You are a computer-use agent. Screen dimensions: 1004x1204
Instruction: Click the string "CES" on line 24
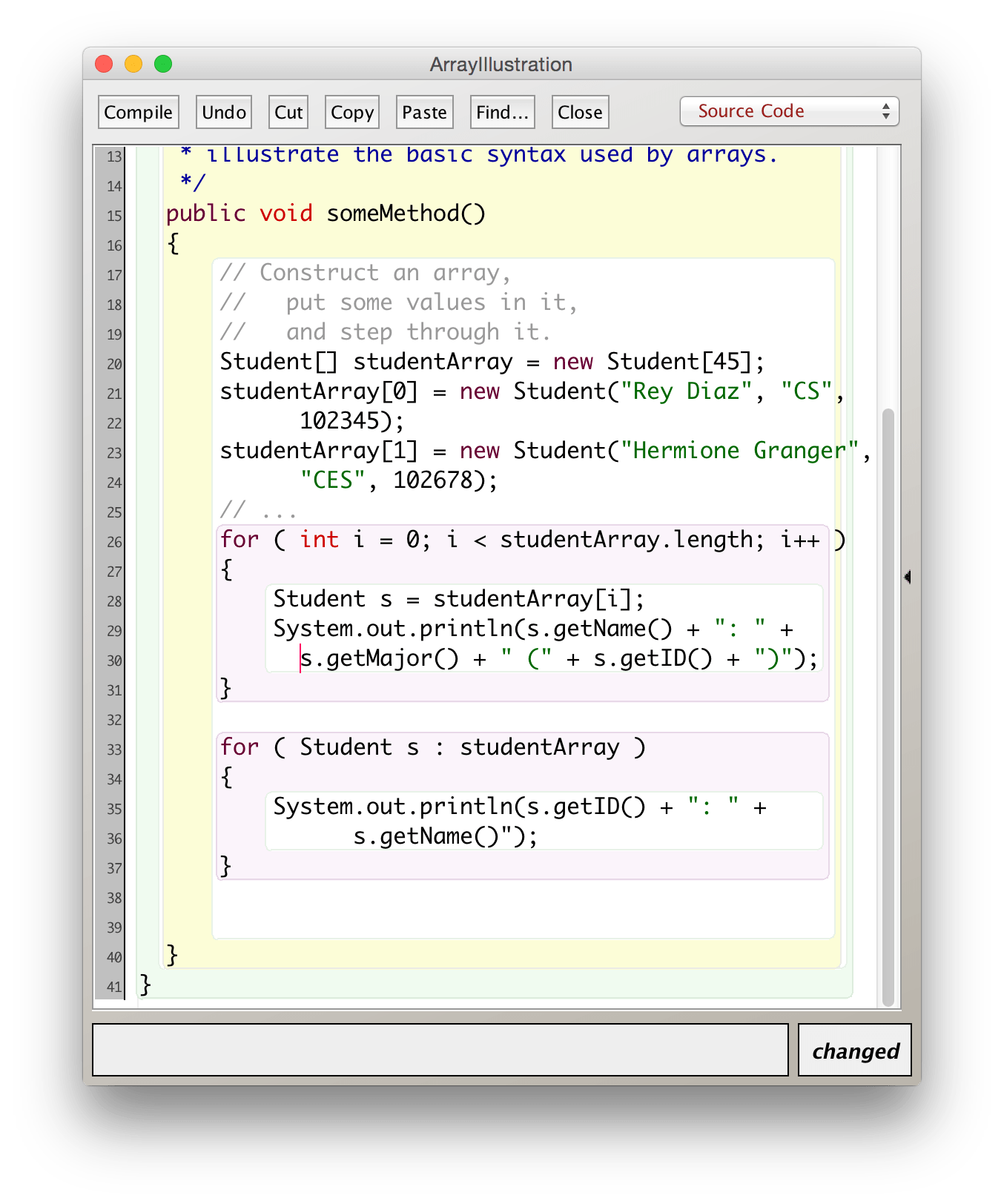pyautogui.click(x=333, y=480)
